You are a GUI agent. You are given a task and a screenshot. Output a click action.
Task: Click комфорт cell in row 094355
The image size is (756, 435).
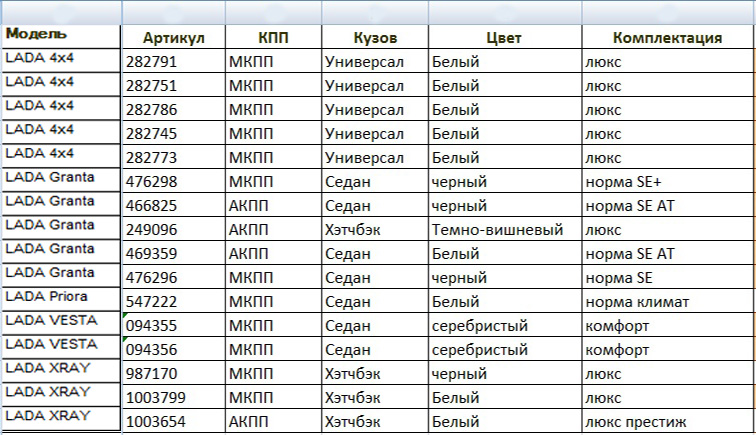click(x=667, y=325)
